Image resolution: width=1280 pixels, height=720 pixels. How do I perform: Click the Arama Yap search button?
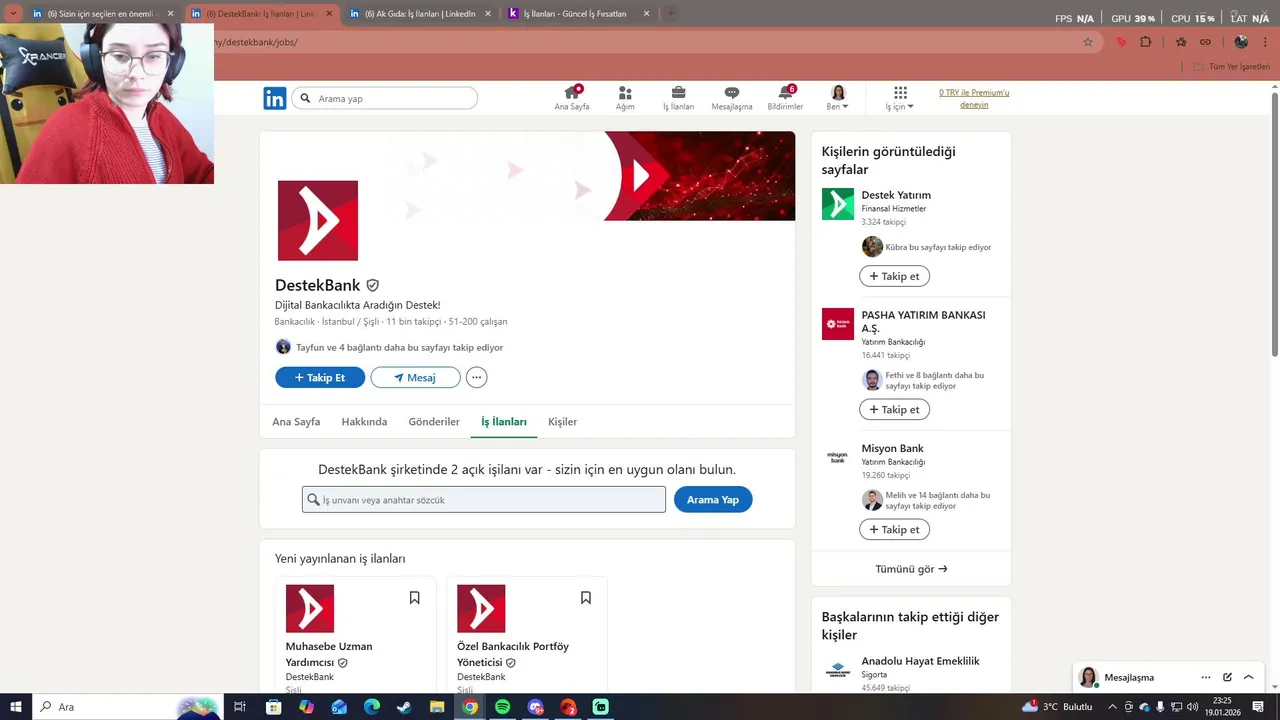pyautogui.click(x=713, y=499)
